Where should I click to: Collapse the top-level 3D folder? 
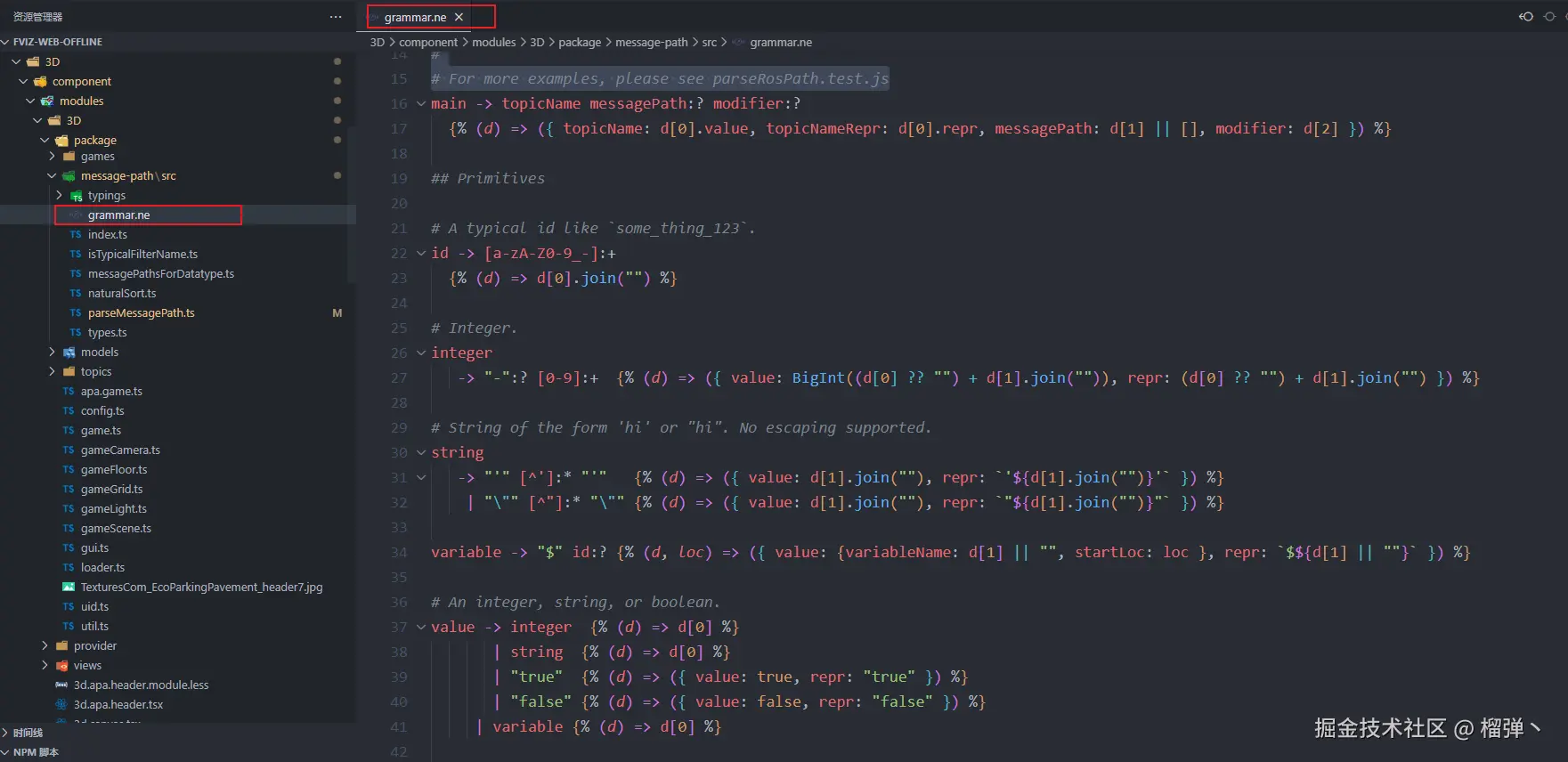[x=16, y=61]
